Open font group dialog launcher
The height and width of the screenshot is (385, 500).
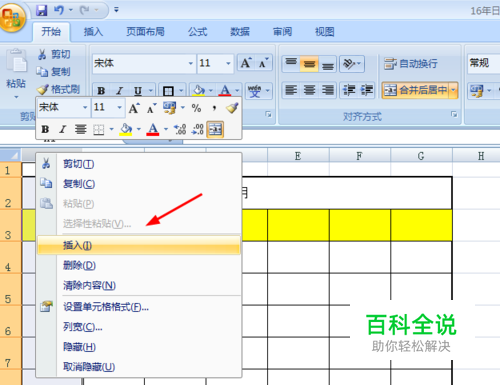point(268,114)
